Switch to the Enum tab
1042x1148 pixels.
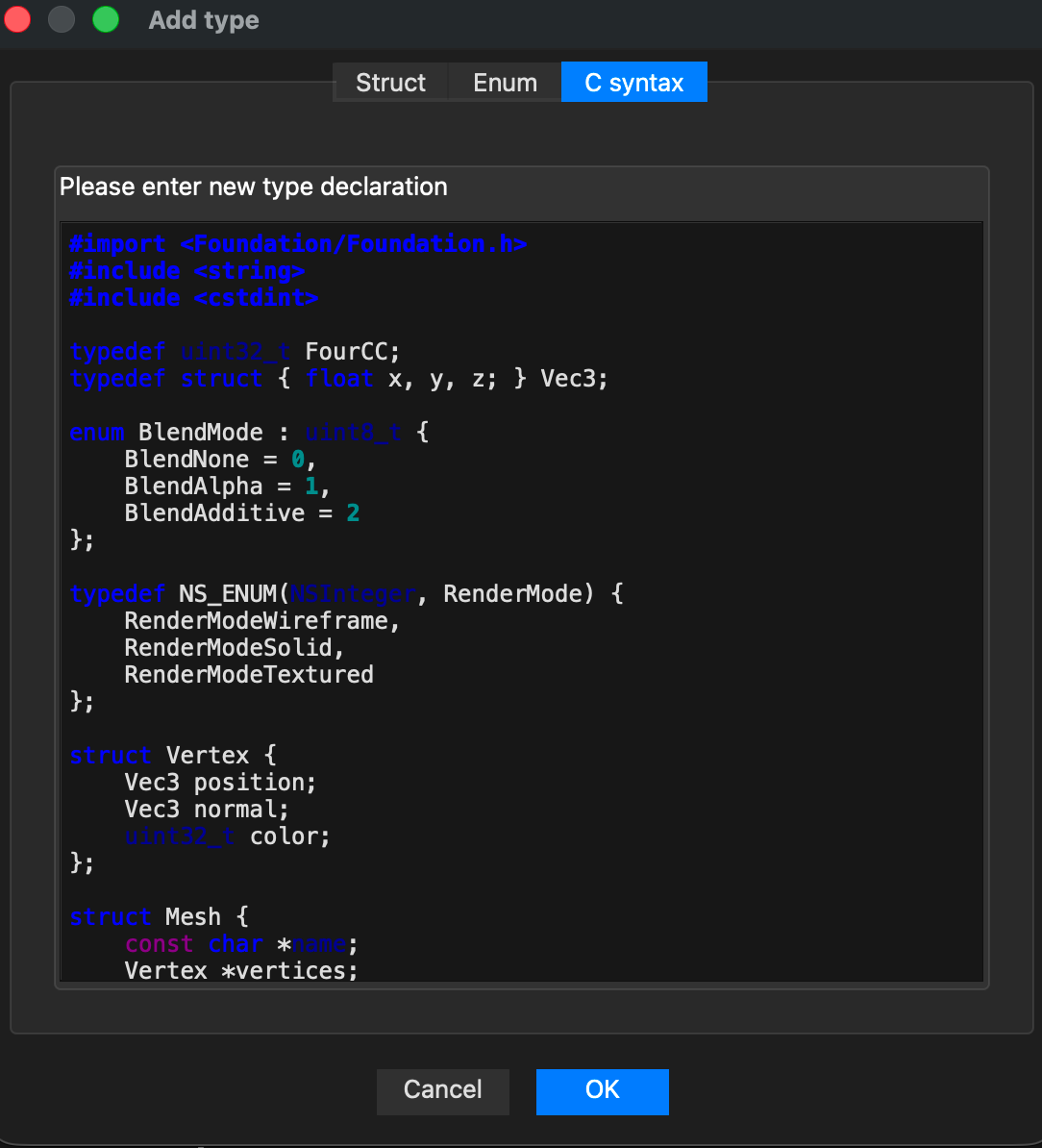pyautogui.click(x=505, y=83)
